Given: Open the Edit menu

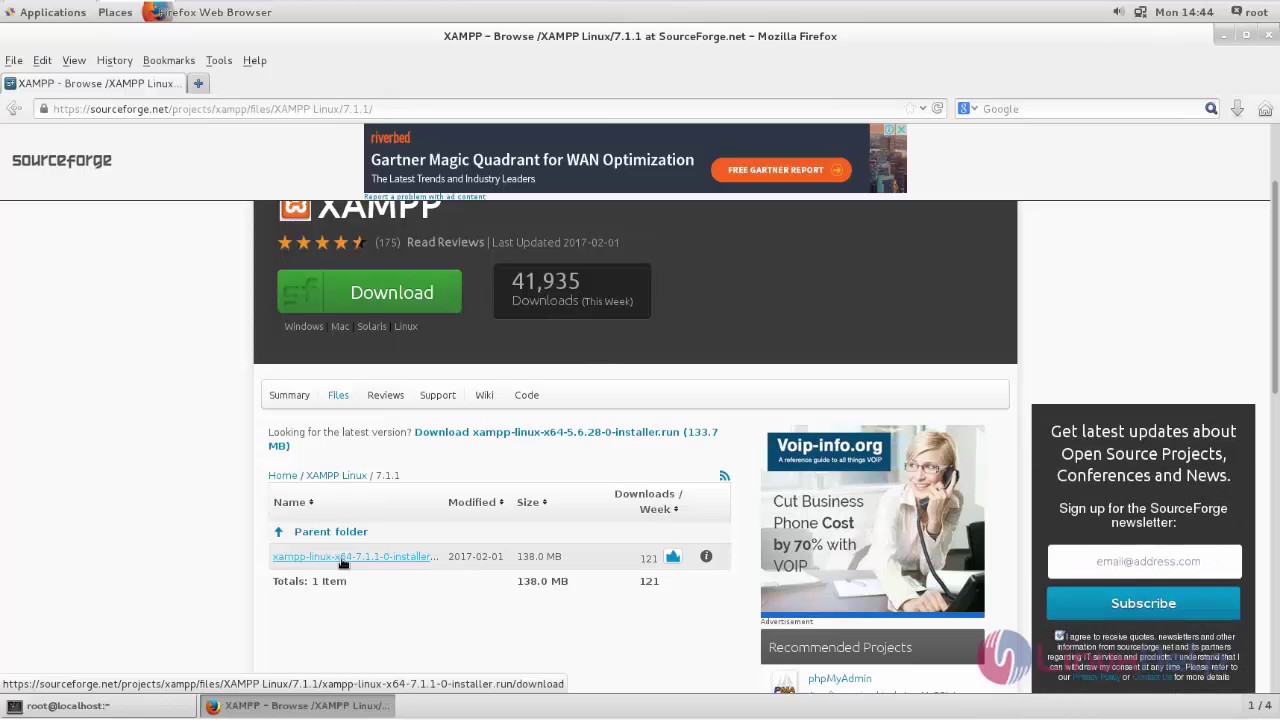Looking at the screenshot, I should [x=42, y=60].
